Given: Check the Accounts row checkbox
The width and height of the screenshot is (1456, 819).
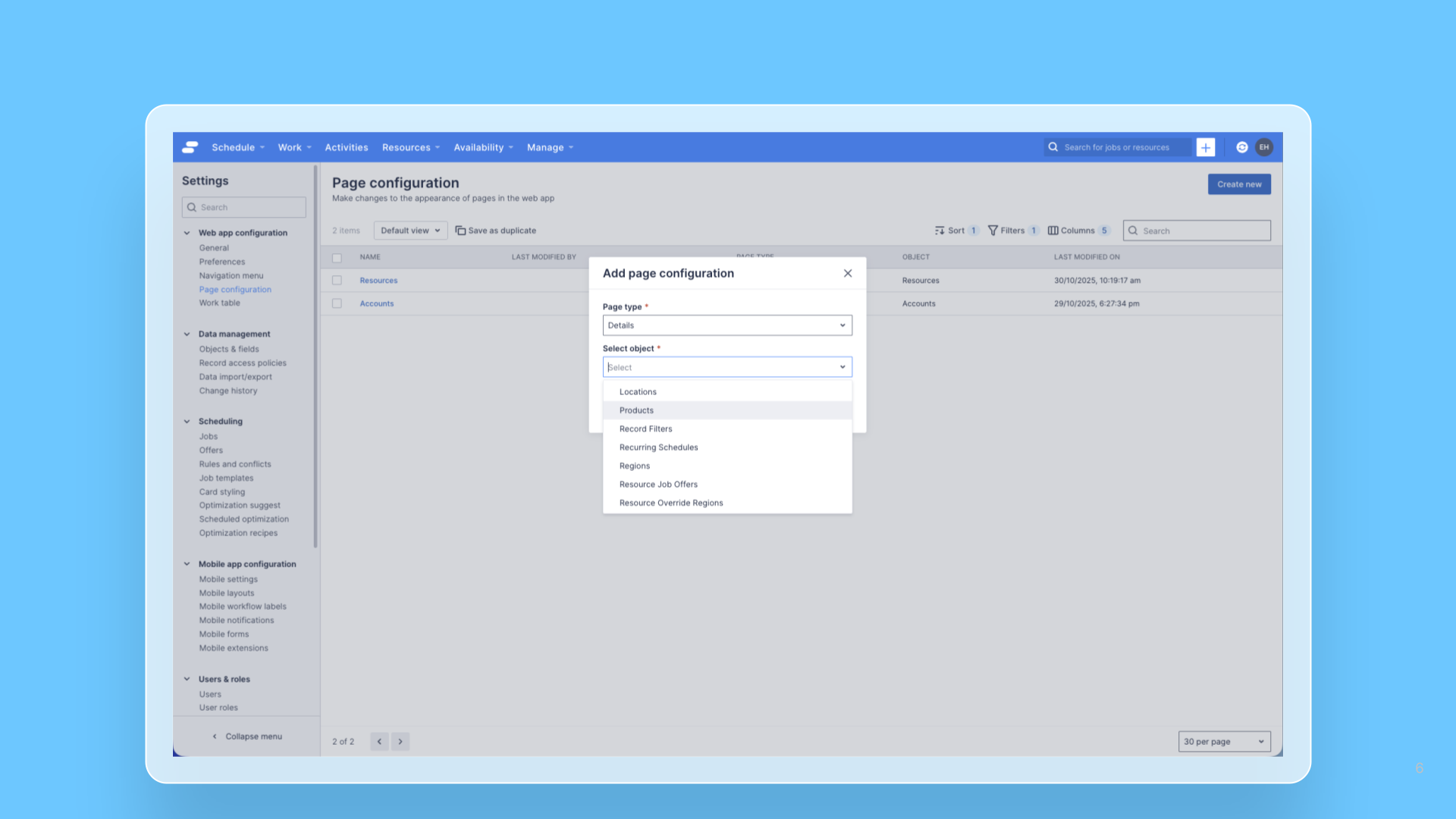Looking at the screenshot, I should (337, 303).
